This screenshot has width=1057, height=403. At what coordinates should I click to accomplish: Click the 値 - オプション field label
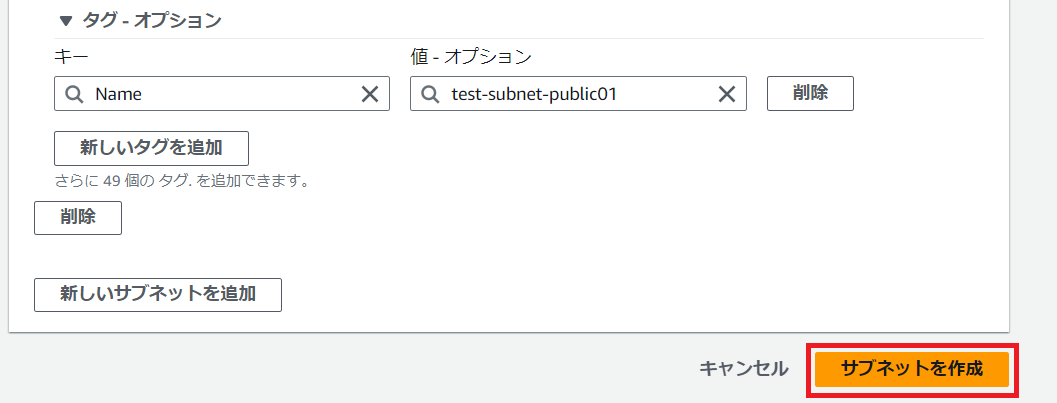471,57
